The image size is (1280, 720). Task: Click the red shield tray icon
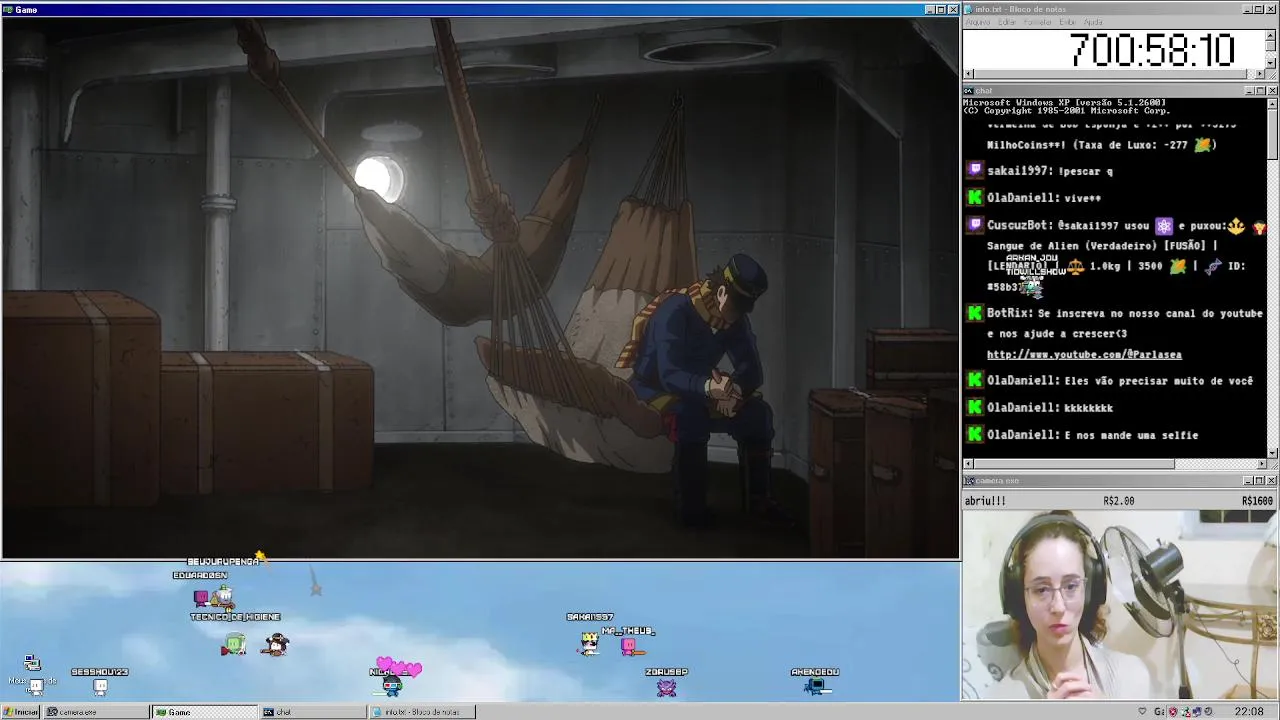point(1173,712)
